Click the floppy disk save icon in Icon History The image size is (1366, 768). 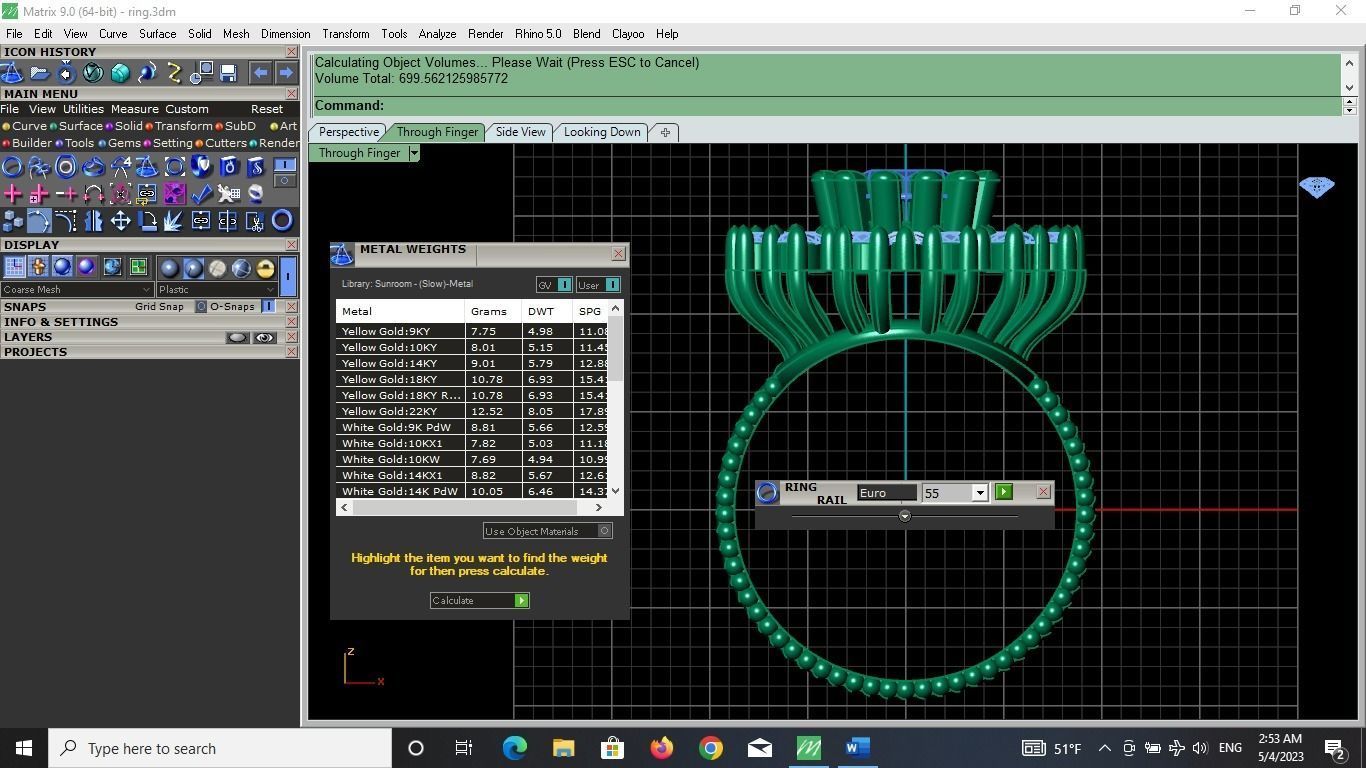tap(228, 72)
